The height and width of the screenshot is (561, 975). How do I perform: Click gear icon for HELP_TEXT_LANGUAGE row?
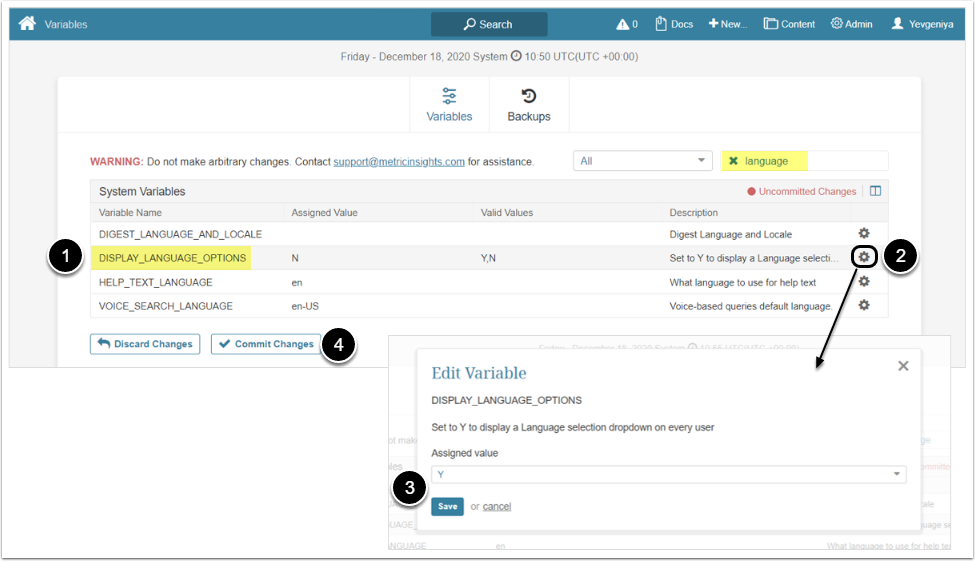(864, 282)
